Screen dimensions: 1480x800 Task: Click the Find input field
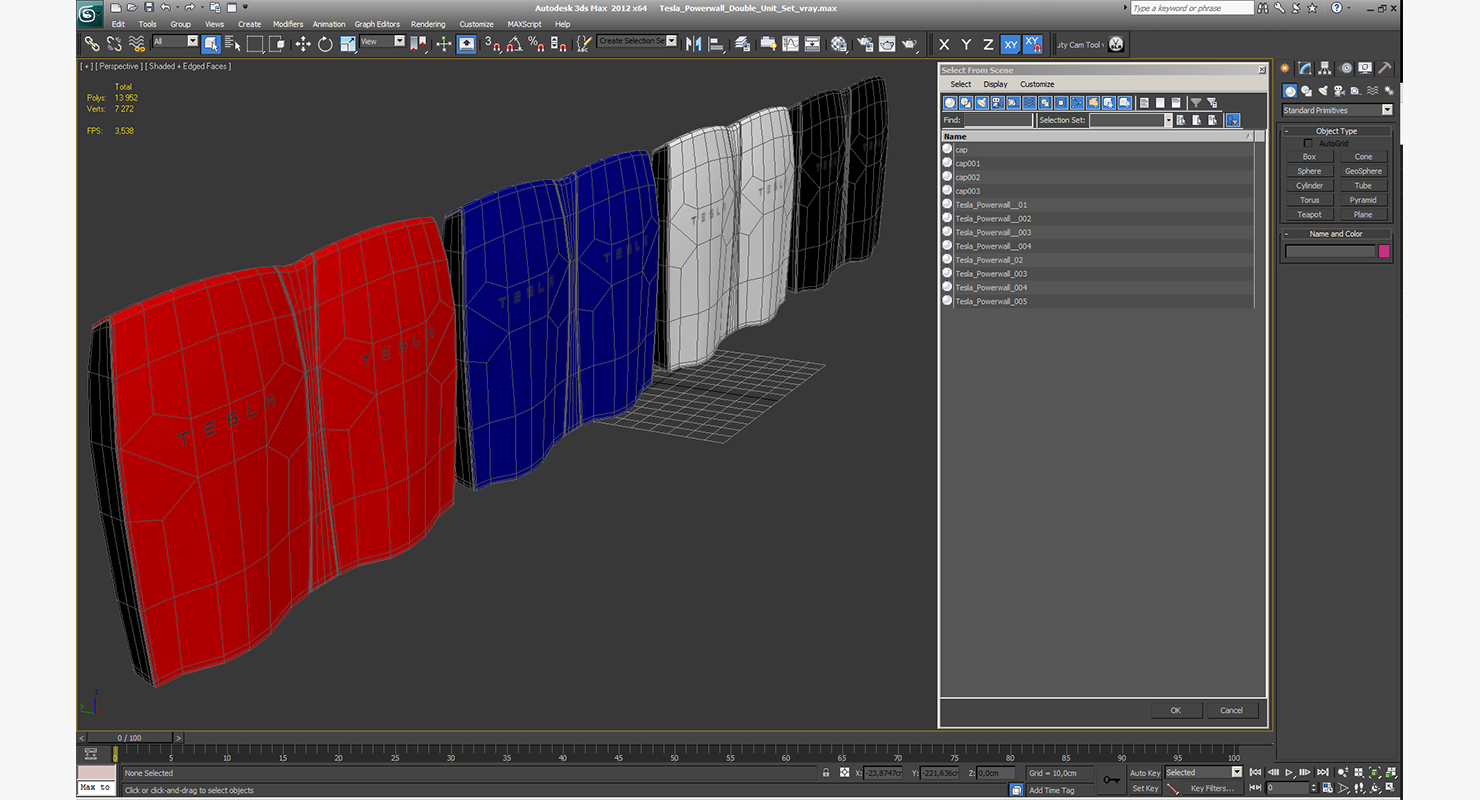998,120
